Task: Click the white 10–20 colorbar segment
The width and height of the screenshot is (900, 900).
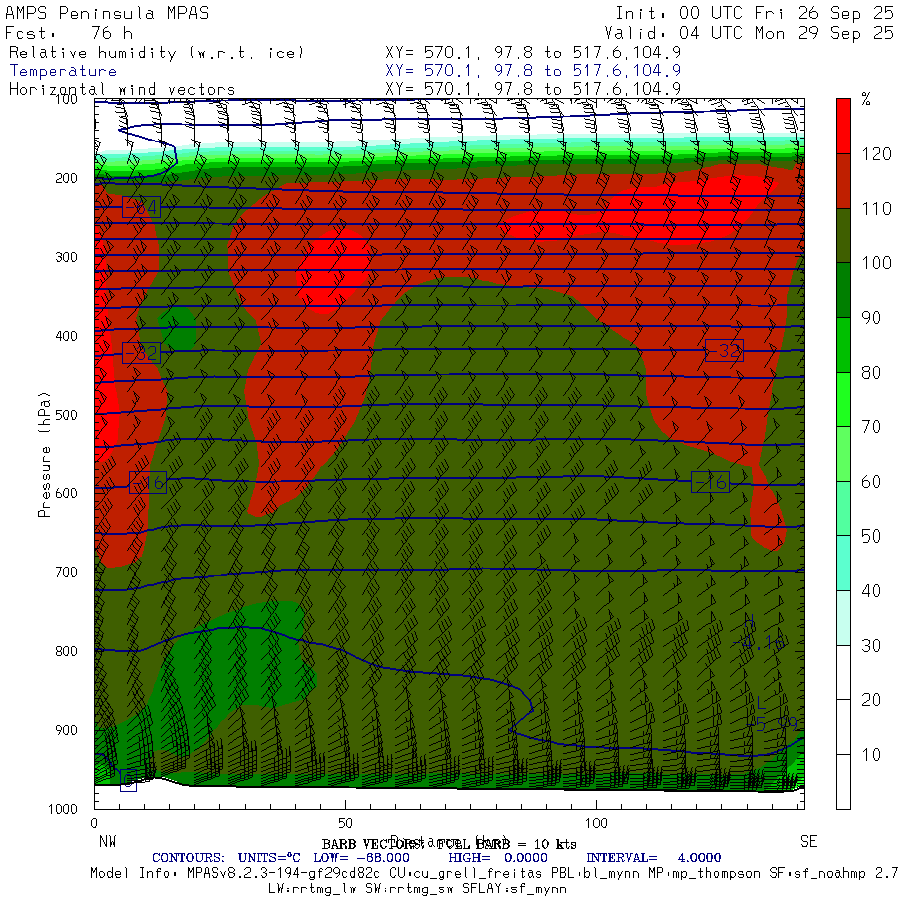Action: (843, 727)
